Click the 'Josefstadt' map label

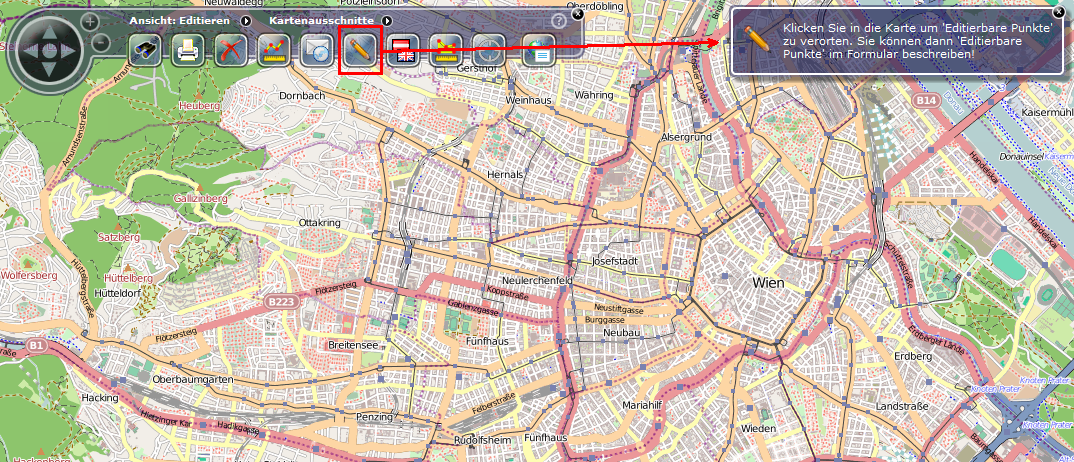614,261
